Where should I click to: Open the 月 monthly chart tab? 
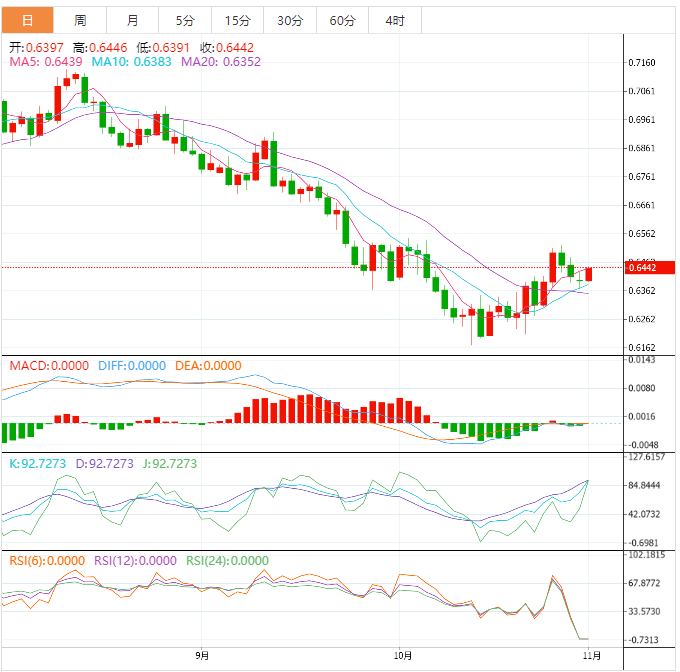(133, 20)
